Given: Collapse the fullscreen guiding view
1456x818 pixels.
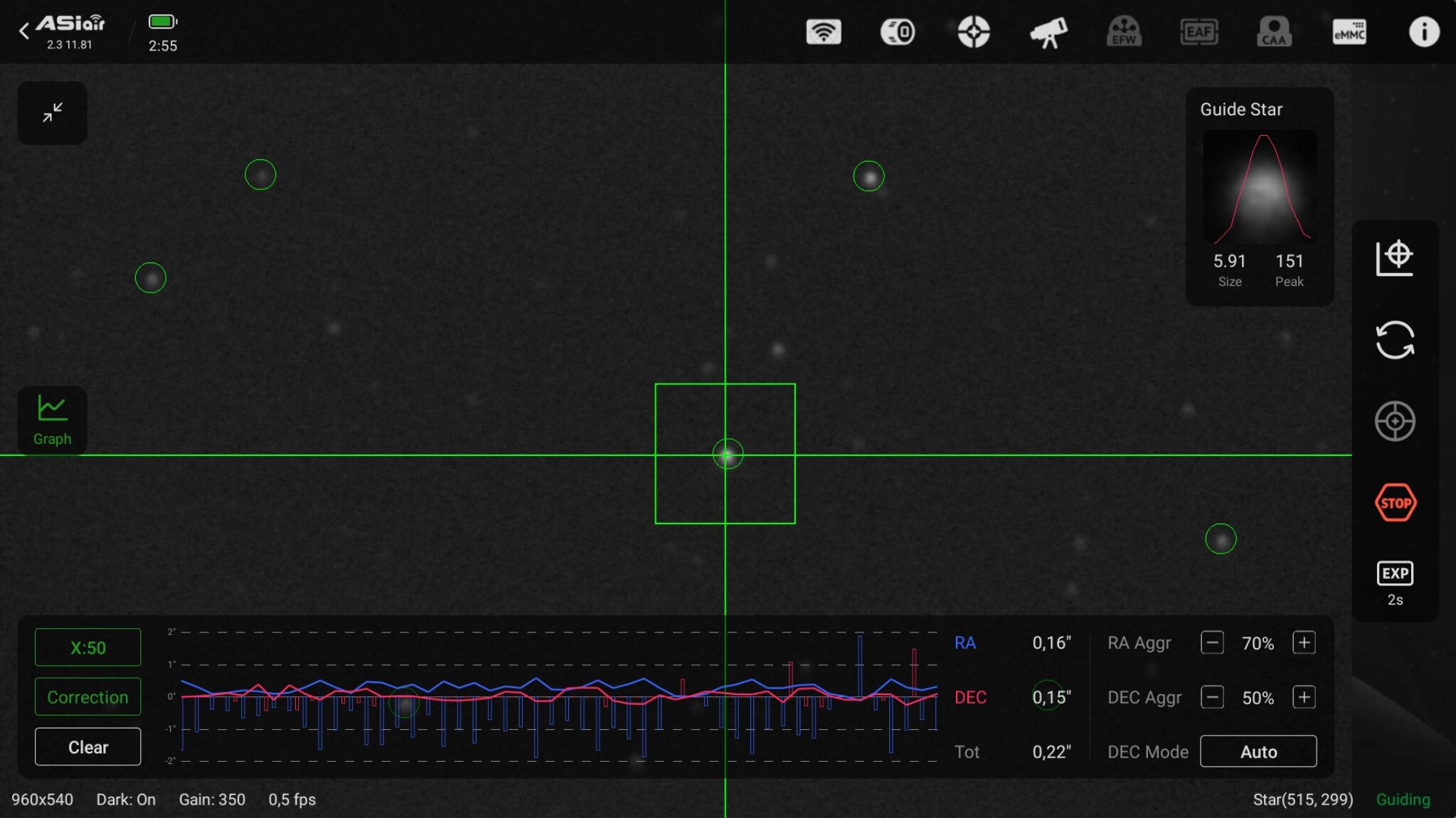Looking at the screenshot, I should pyautogui.click(x=52, y=112).
